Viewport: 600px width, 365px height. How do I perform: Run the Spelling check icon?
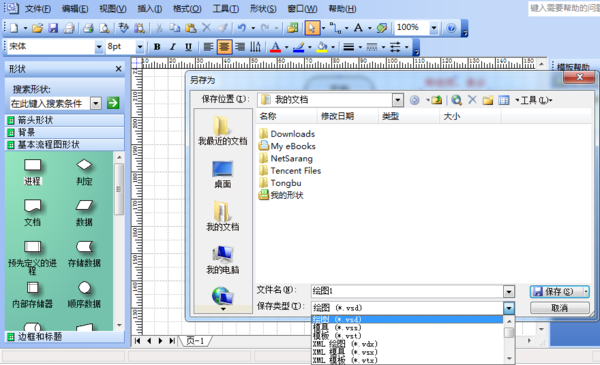123,28
